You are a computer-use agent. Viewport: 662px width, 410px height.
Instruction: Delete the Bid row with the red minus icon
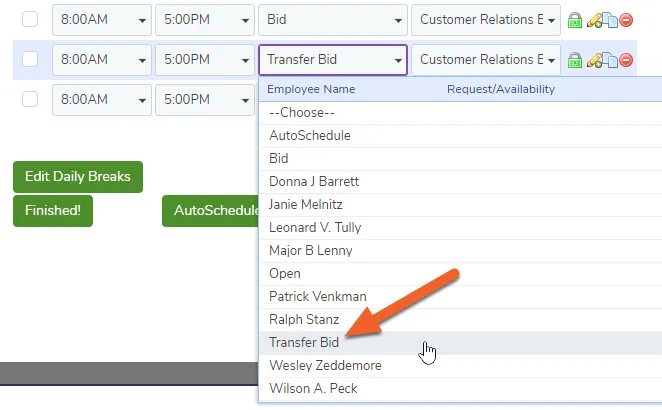tap(626, 20)
